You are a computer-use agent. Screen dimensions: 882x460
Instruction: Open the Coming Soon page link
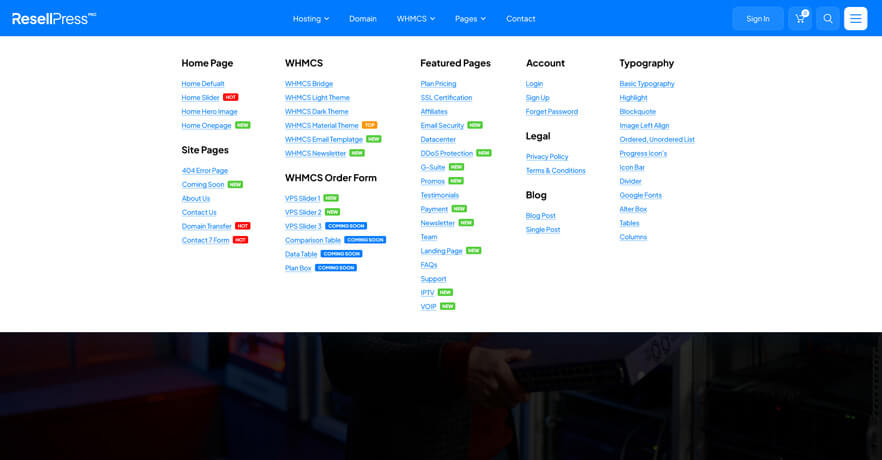(203, 184)
